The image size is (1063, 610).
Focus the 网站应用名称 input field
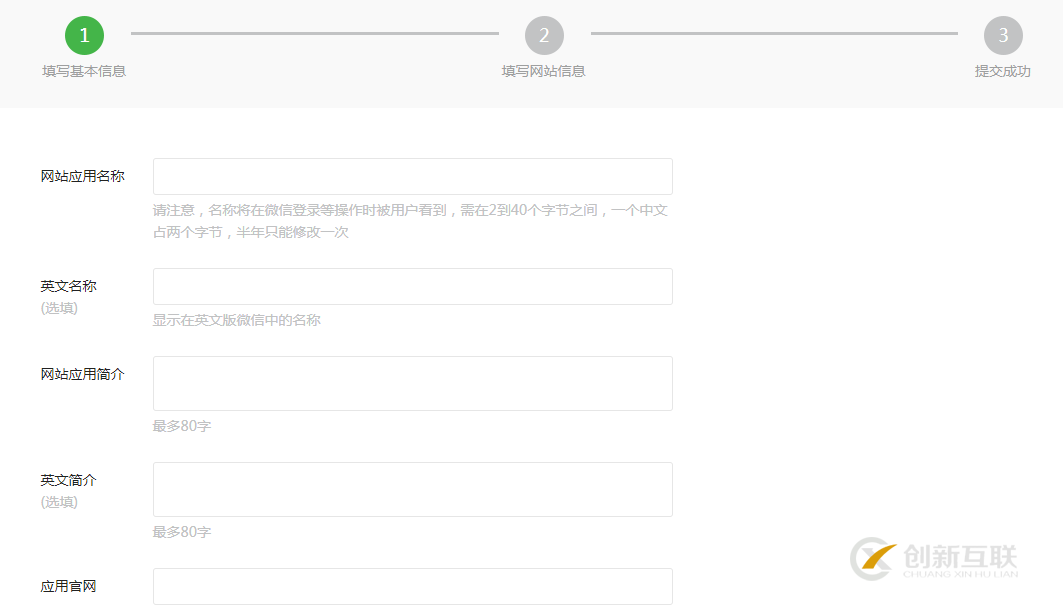(x=412, y=176)
